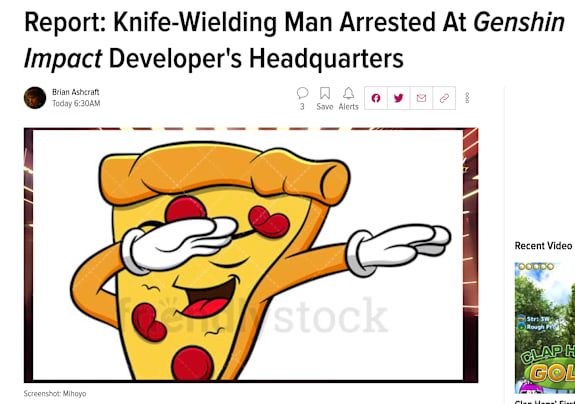Viewport: 575px width, 404px height.
Task: Click the comment count number 3
Action: (x=302, y=107)
